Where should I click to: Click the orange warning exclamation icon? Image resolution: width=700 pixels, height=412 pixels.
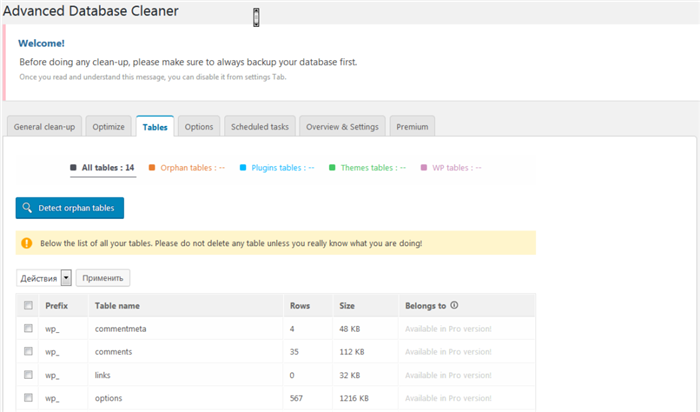26,243
